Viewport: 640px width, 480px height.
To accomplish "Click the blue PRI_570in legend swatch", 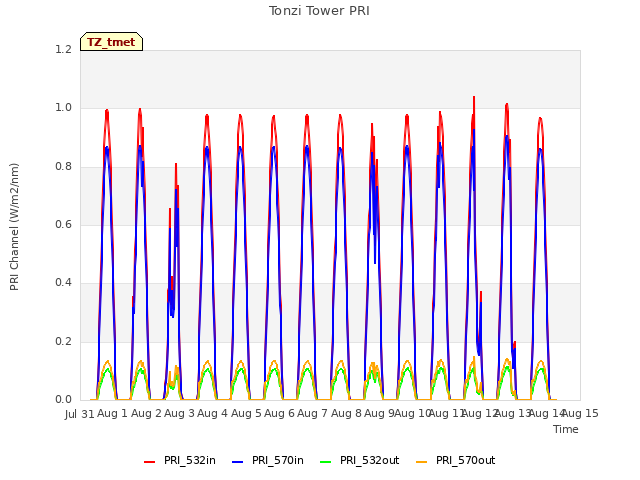I will pos(238,462).
